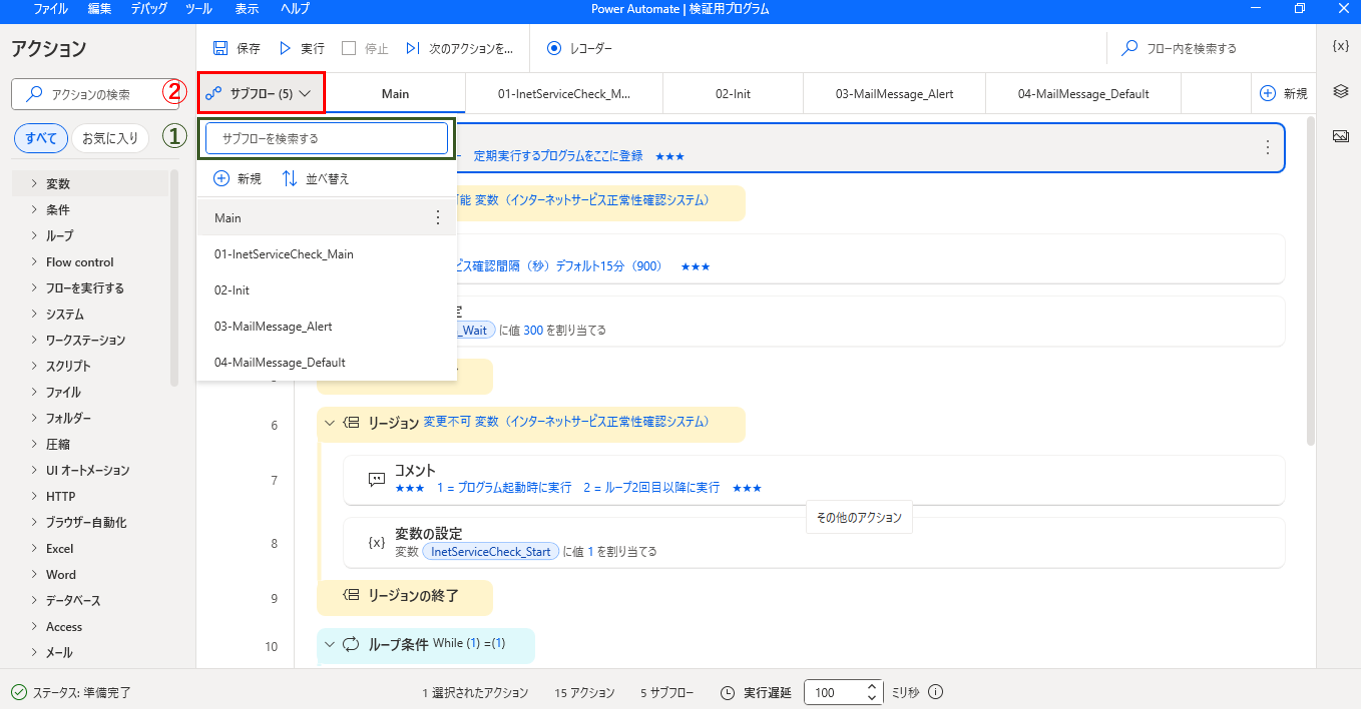Click the run next action icon

tap(413, 48)
